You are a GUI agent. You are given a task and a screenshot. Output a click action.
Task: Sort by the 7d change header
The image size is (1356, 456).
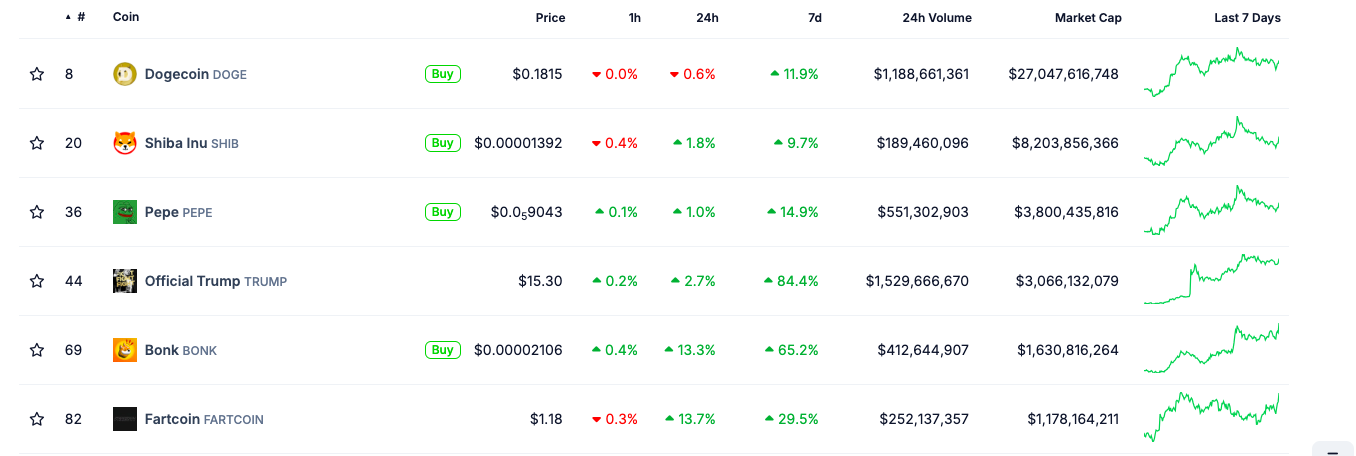(814, 18)
